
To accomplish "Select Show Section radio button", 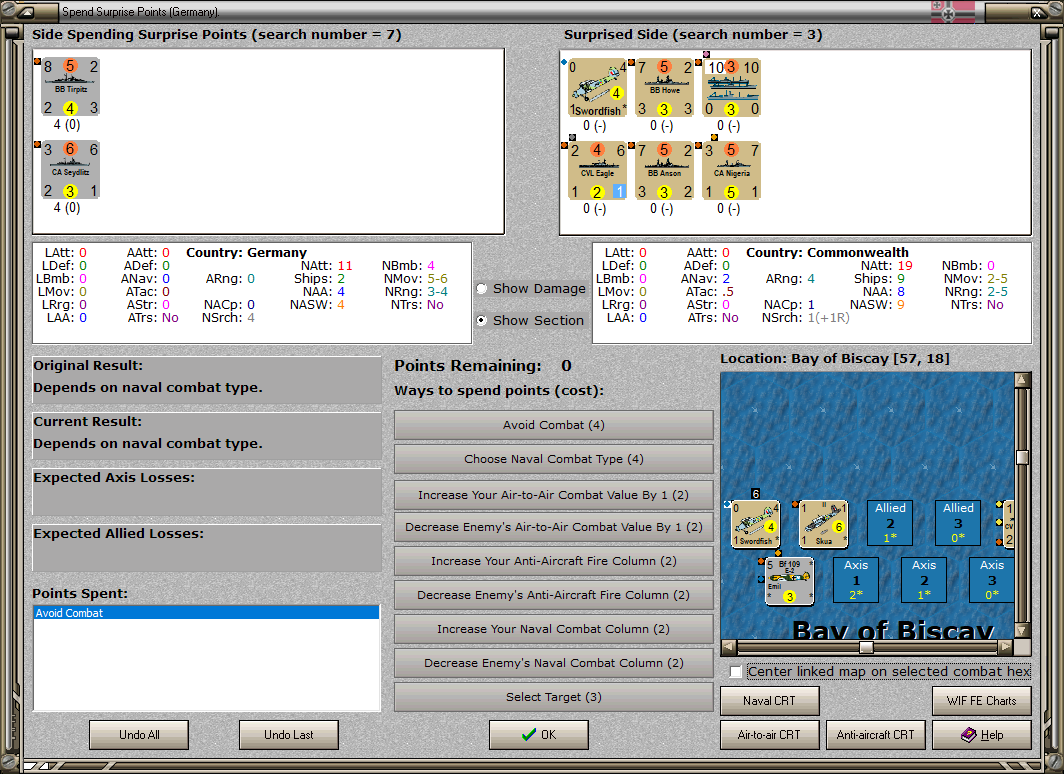I will click(482, 320).
